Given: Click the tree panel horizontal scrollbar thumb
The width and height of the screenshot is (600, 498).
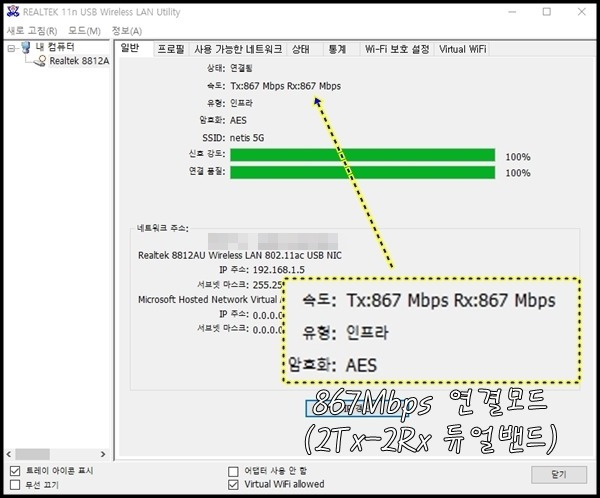Looking at the screenshot, I should click(x=33, y=454).
